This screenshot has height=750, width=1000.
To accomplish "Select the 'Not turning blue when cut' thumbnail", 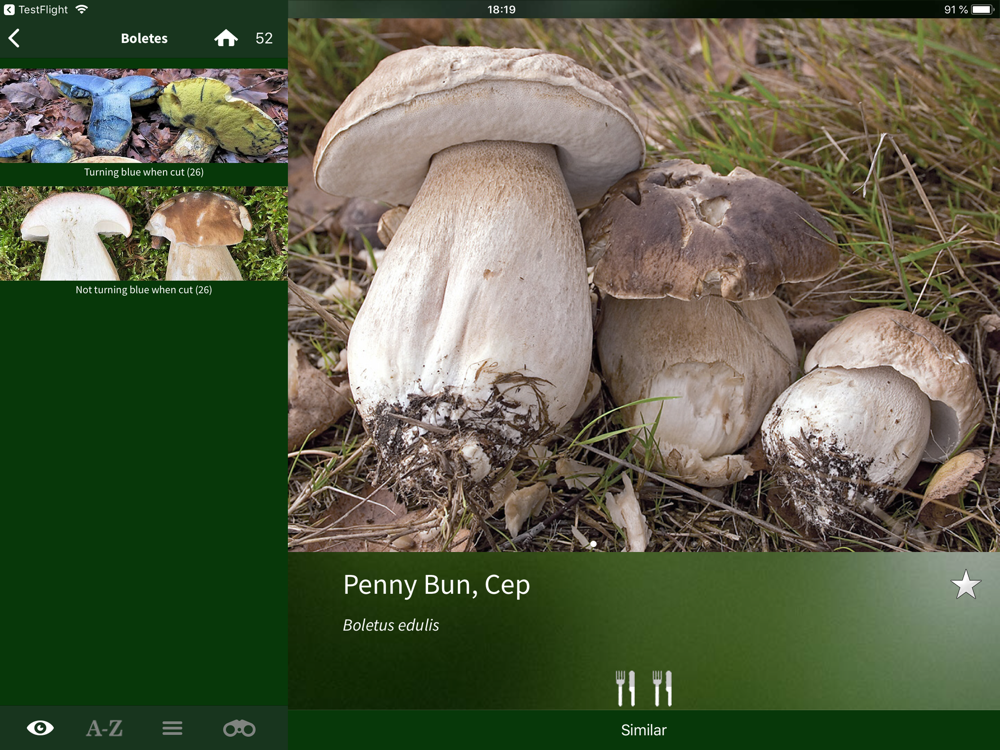I will pyautogui.click(x=143, y=233).
